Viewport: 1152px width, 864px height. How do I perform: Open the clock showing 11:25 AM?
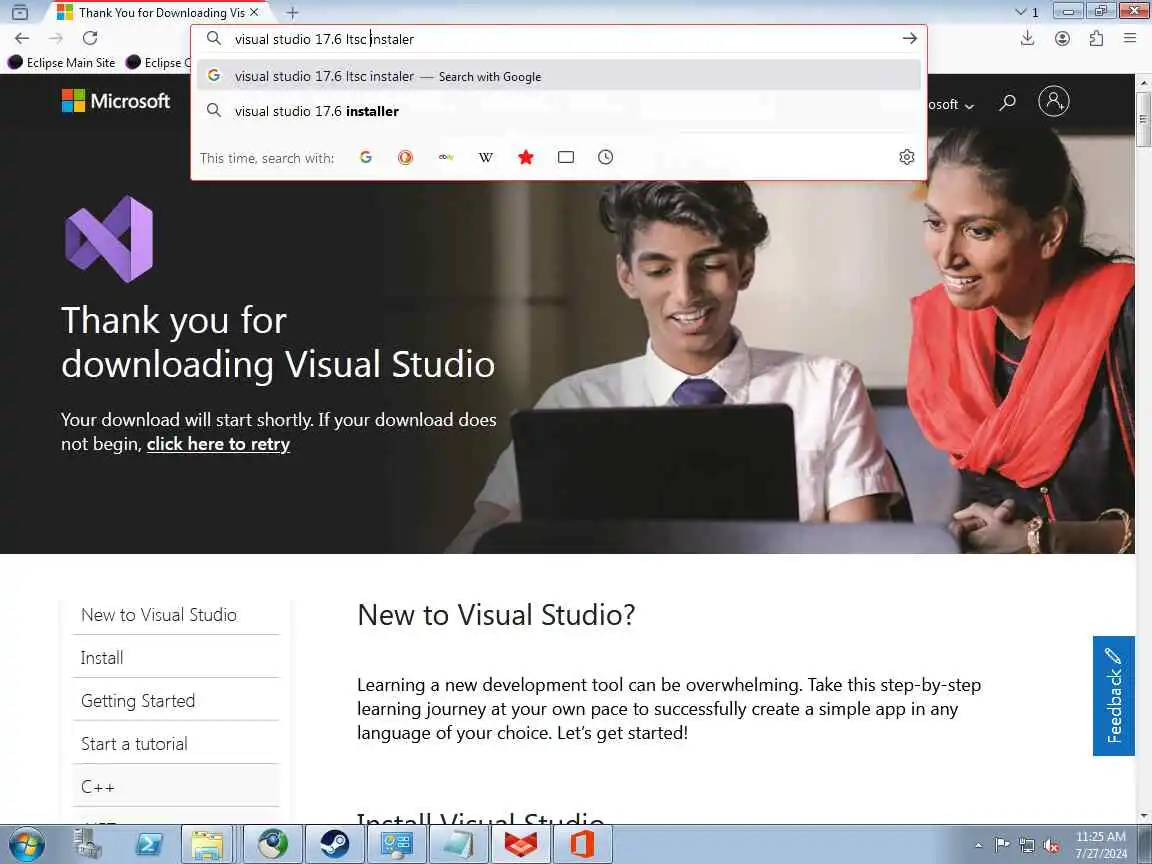(x=1101, y=845)
